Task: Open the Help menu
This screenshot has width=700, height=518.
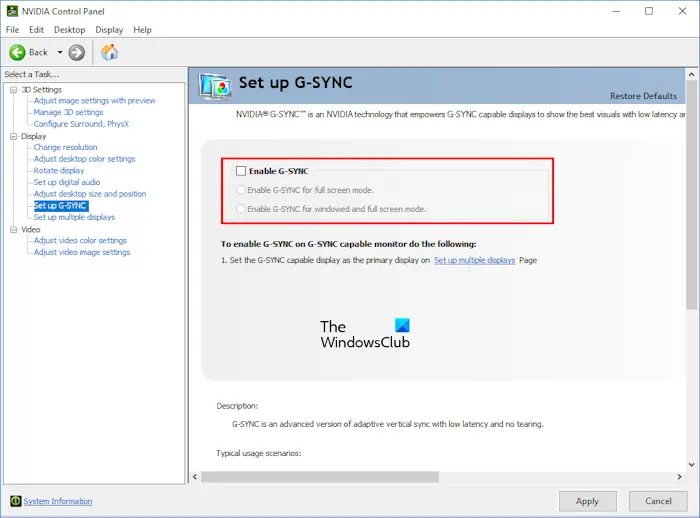Action: 142,30
